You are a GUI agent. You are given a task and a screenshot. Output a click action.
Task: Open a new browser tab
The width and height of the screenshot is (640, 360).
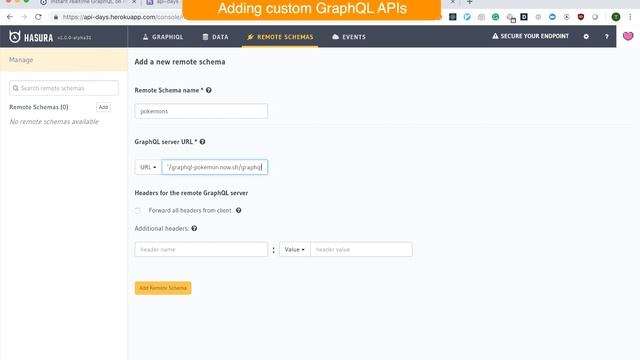pyautogui.click(x=469, y=2)
